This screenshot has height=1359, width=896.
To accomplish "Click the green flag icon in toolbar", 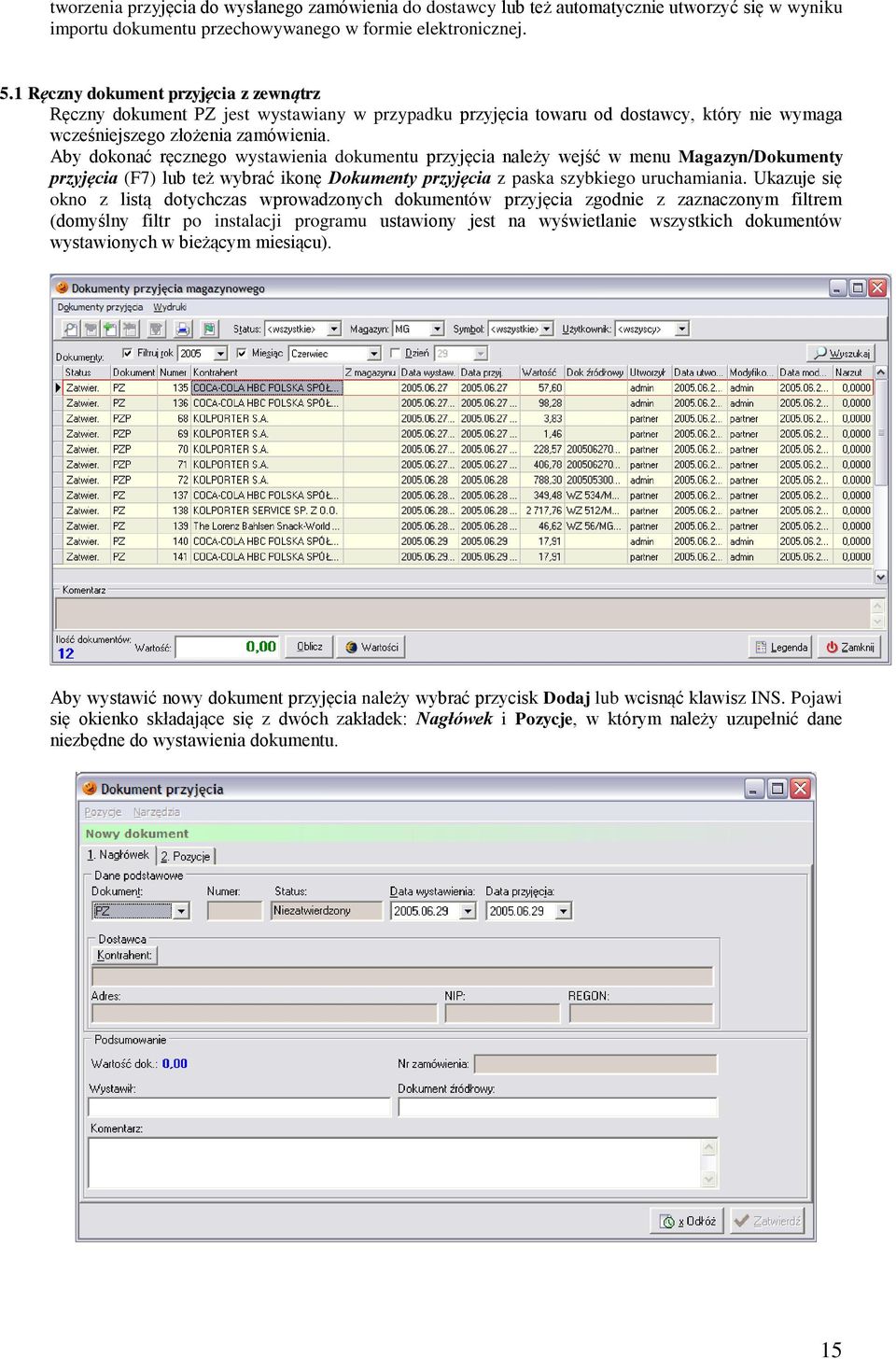I will [x=209, y=329].
